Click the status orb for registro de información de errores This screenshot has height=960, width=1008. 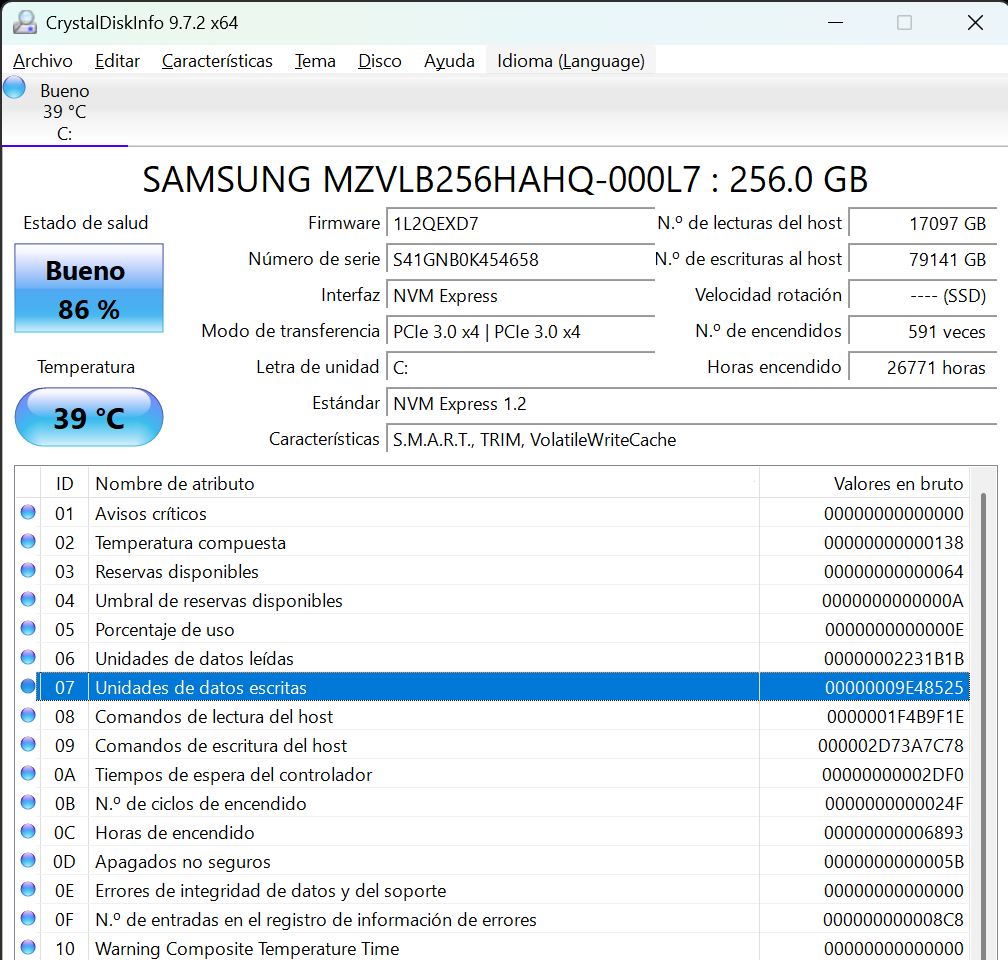tap(28, 918)
